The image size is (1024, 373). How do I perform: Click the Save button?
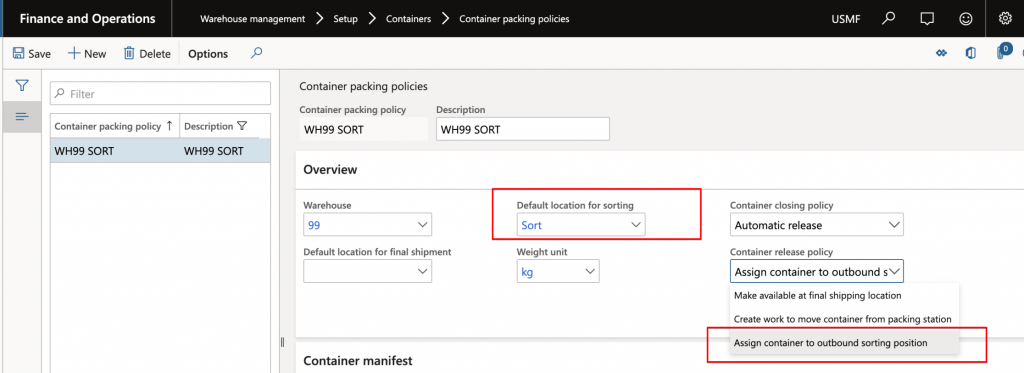(31, 54)
